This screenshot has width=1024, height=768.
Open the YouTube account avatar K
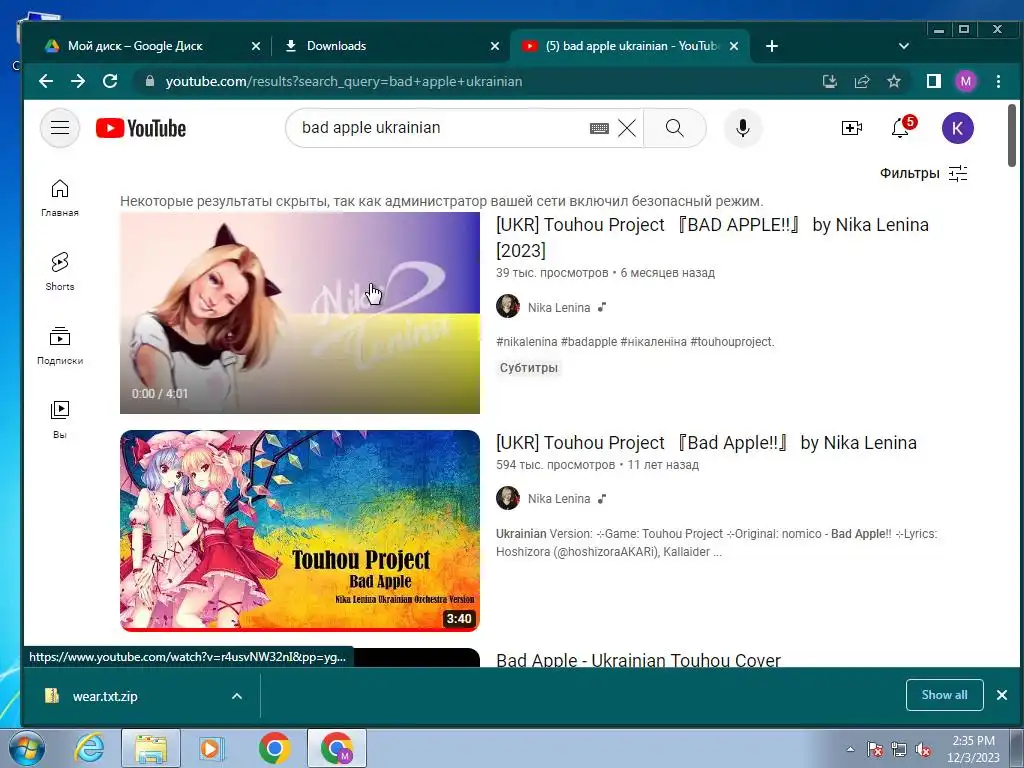point(957,128)
